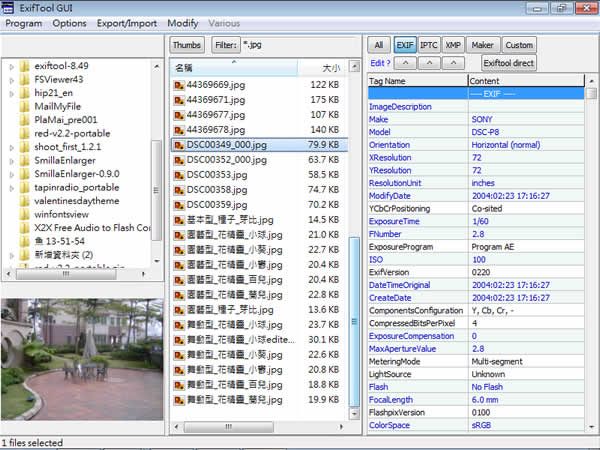Open the Modify menu
600x450 pixels.
click(183, 23)
